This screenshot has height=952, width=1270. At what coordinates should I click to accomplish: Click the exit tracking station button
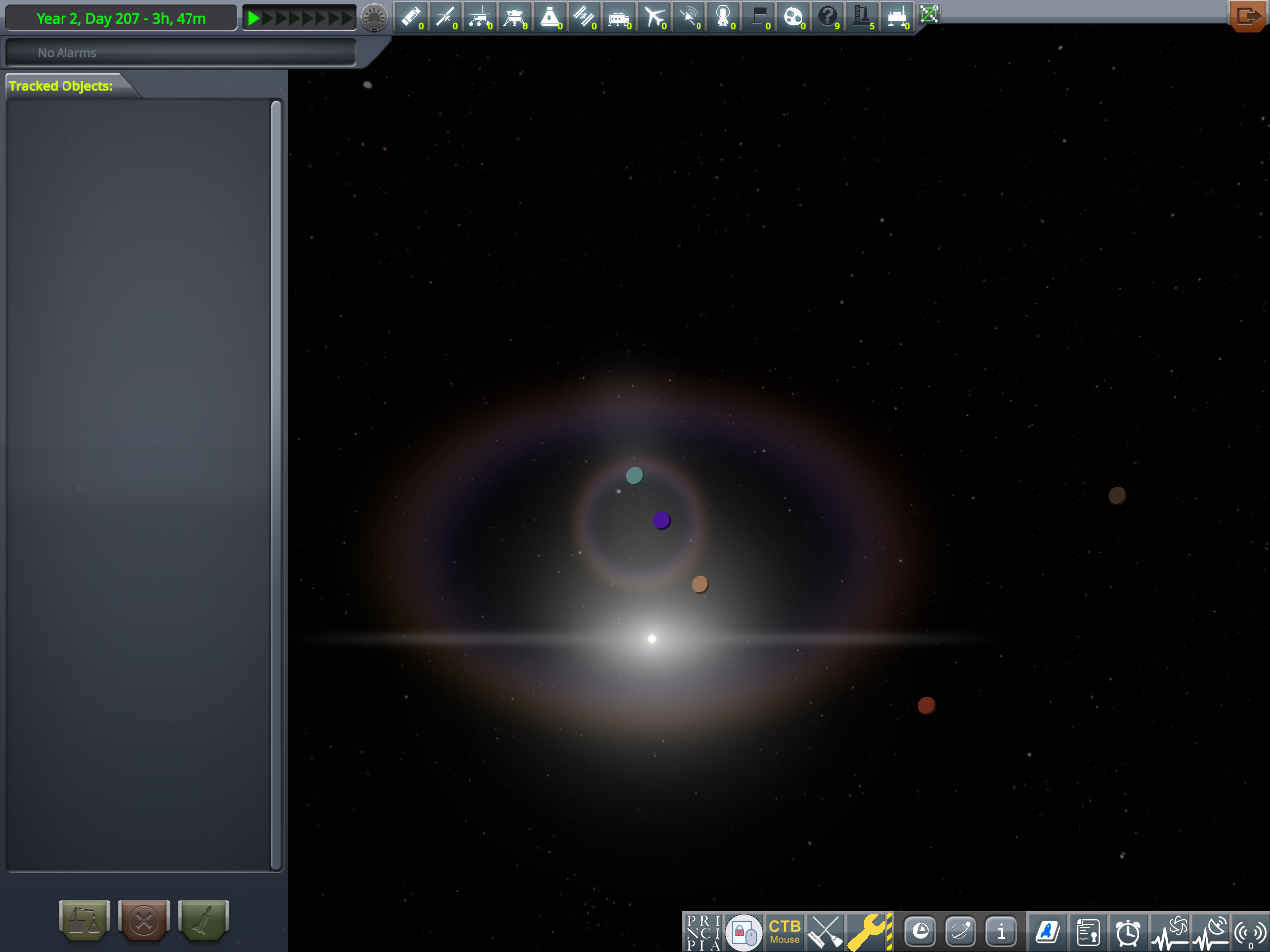click(1247, 16)
